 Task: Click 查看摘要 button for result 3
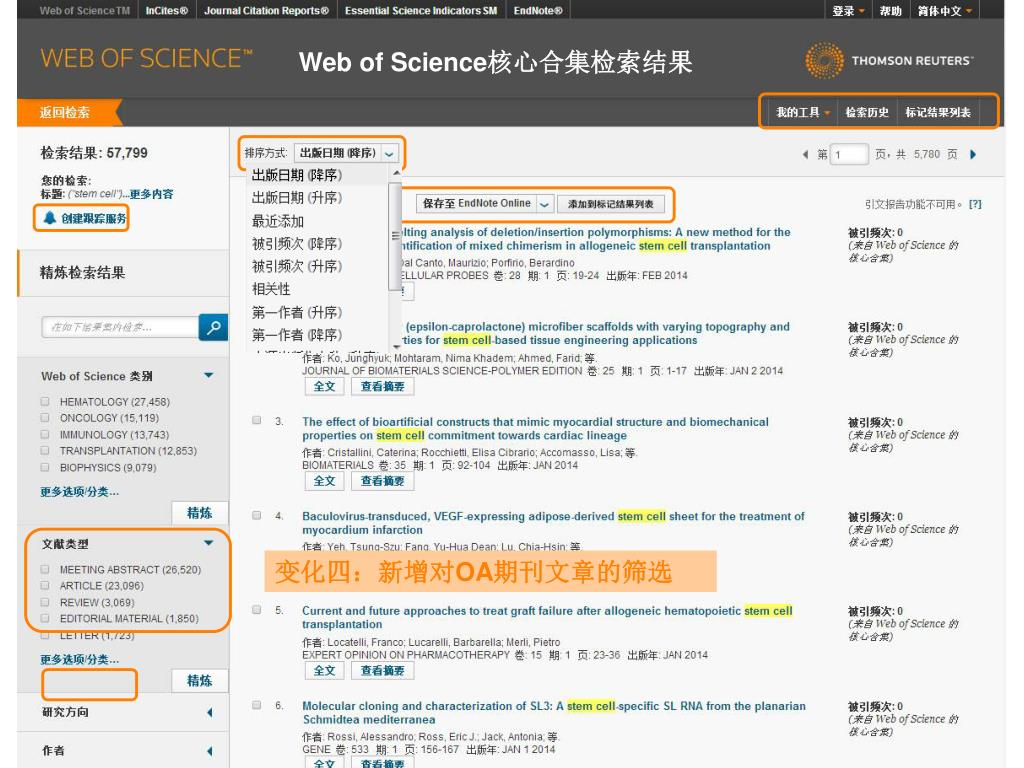coord(383,481)
